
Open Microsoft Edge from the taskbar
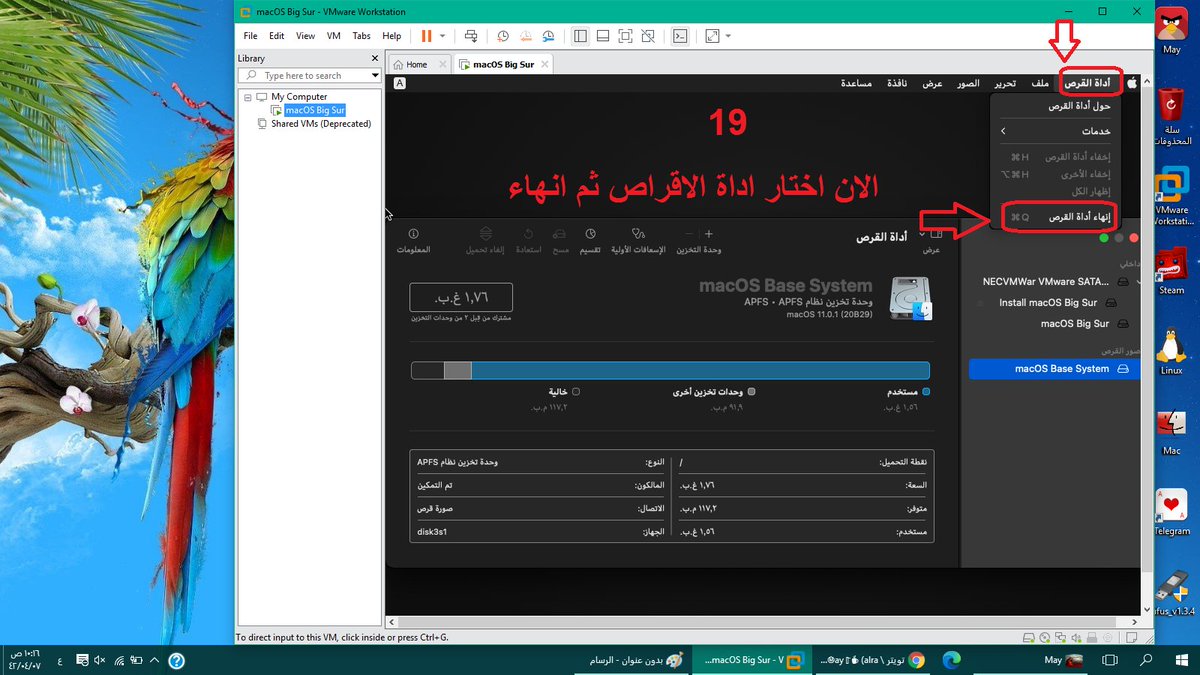(951, 661)
